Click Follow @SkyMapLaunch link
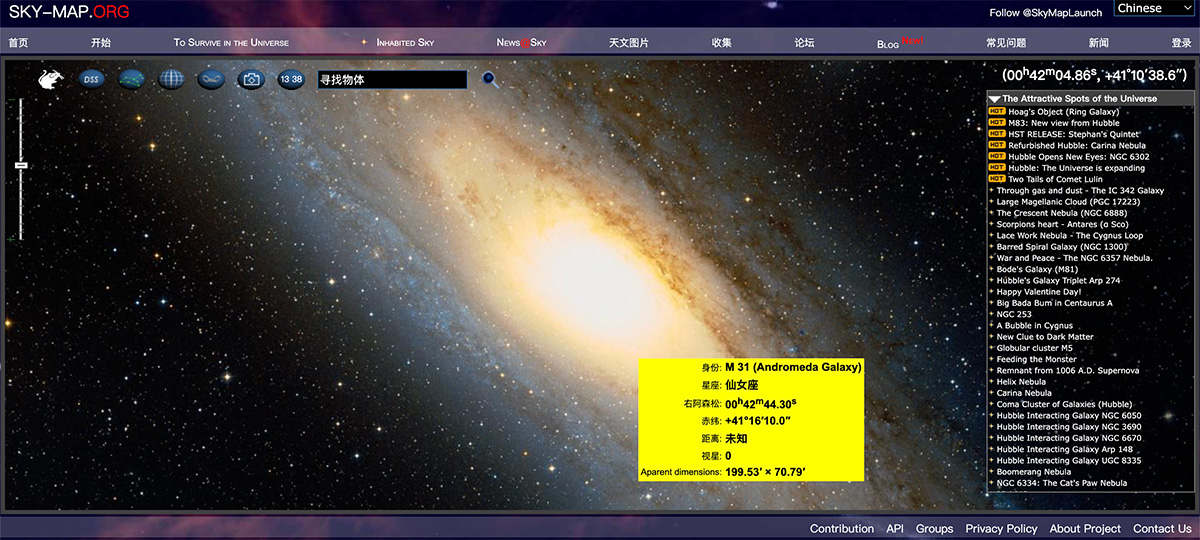Viewport: 1200px width, 540px height. point(1046,13)
